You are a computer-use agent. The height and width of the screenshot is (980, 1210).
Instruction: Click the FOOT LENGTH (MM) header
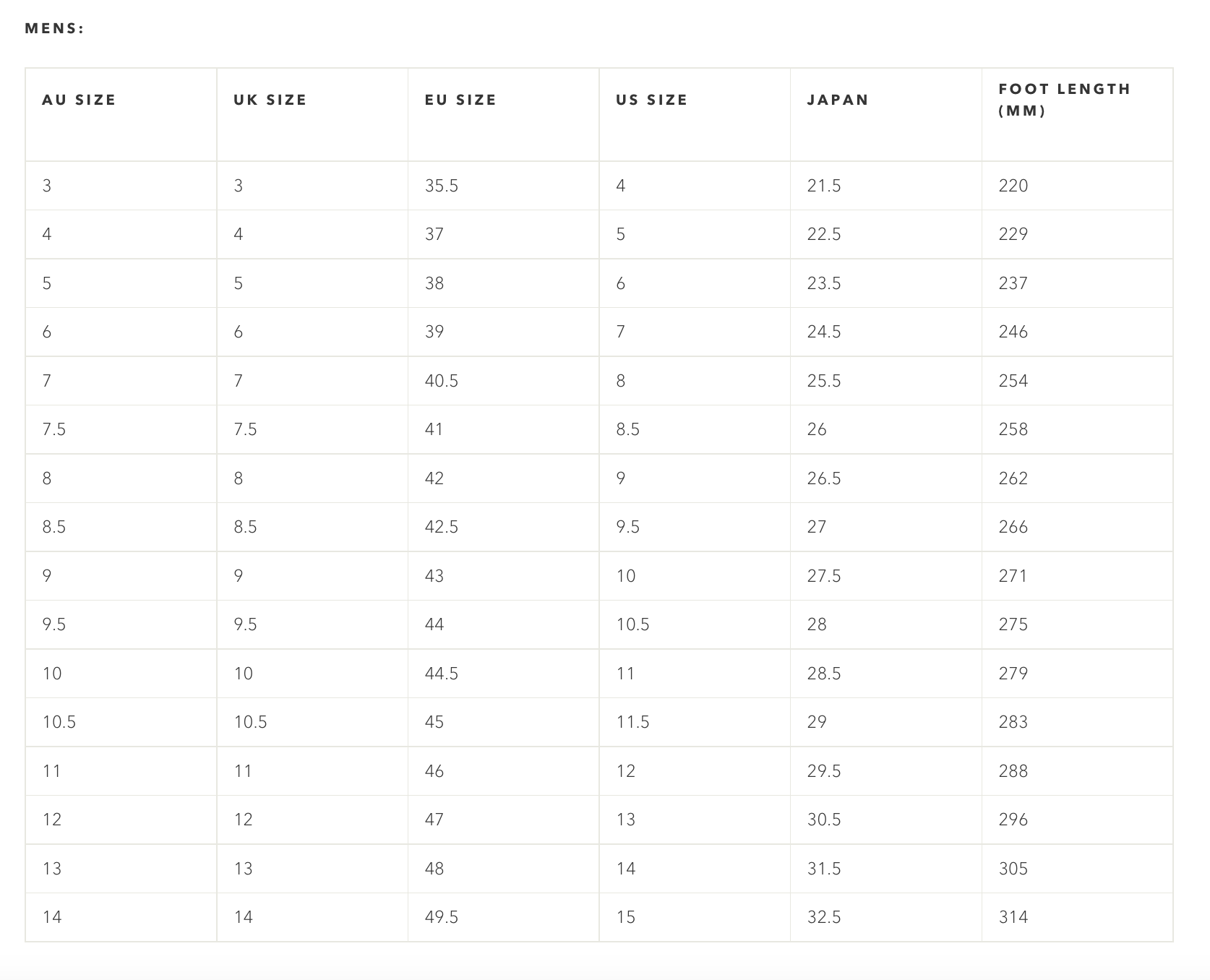click(1064, 100)
